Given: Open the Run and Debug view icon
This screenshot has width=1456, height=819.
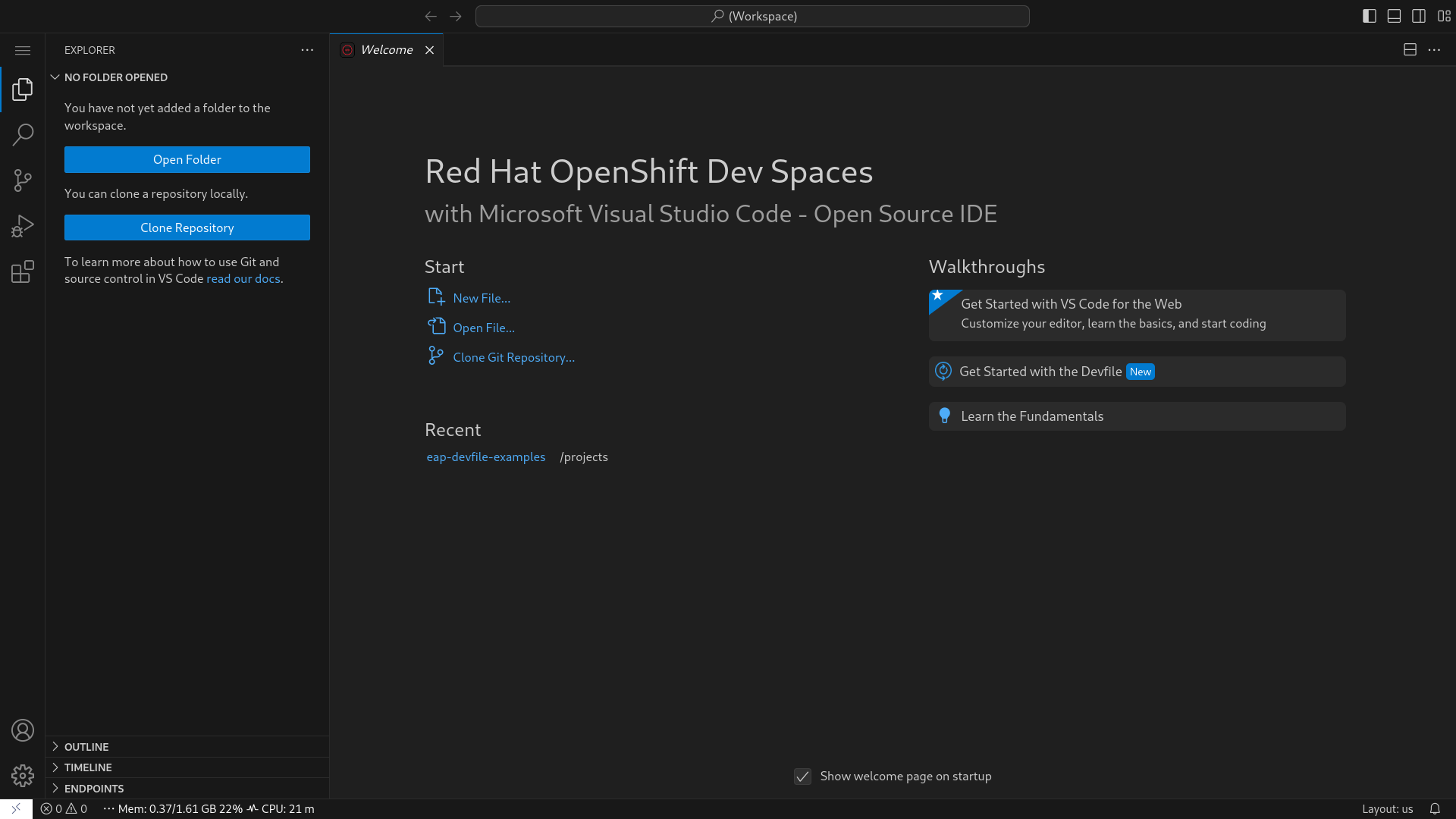Looking at the screenshot, I should coord(23,226).
